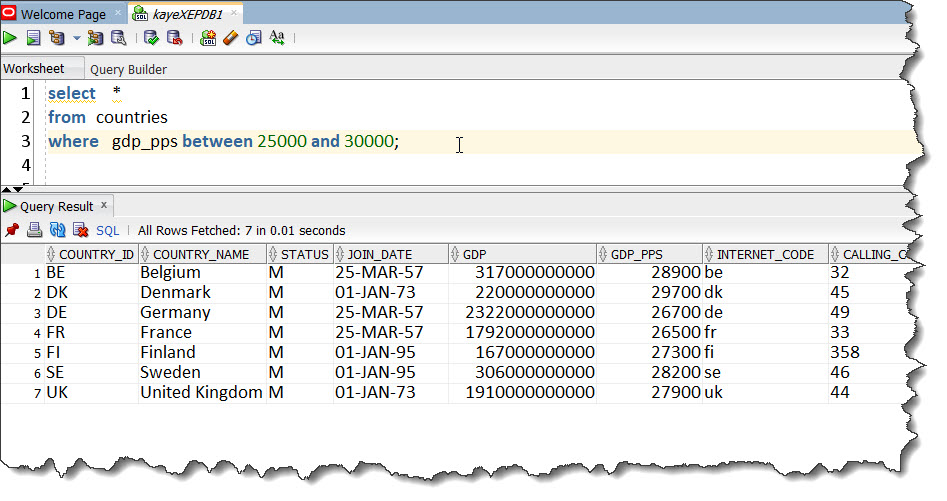Click the Run Script toolbar icon
This screenshot has width=947, height=501.
point(33,38)
